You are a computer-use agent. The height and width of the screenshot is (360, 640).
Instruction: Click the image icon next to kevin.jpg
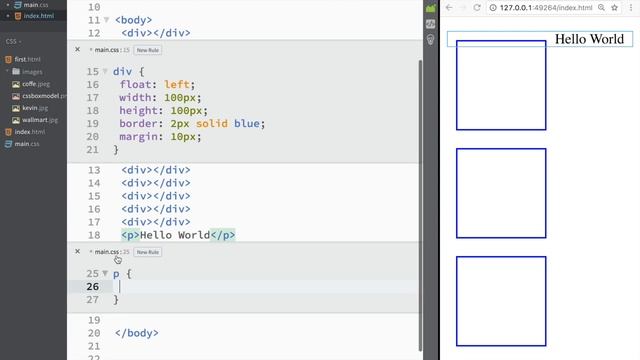(x=16, y=108)
